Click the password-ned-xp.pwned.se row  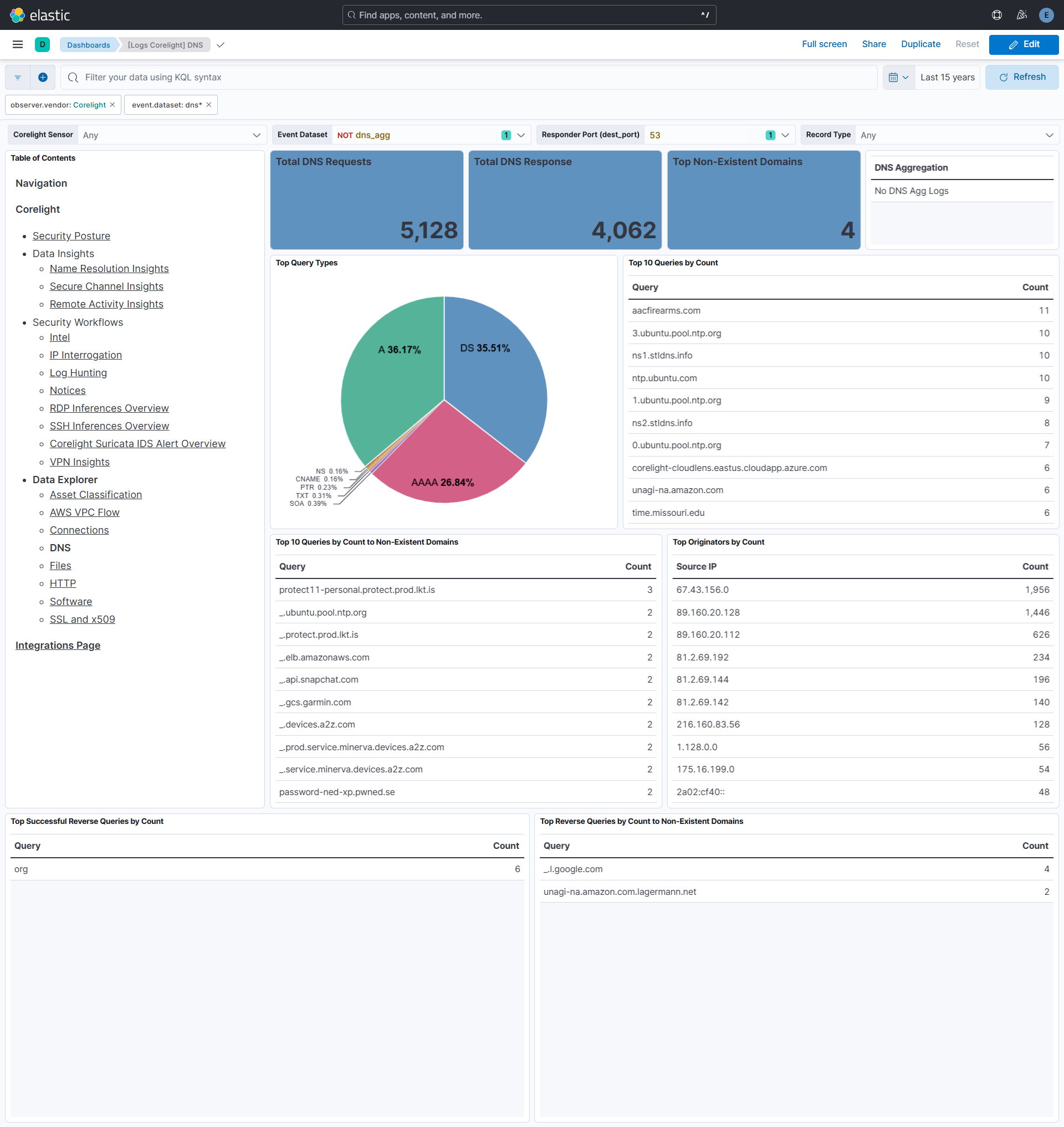tap(465, 792)
